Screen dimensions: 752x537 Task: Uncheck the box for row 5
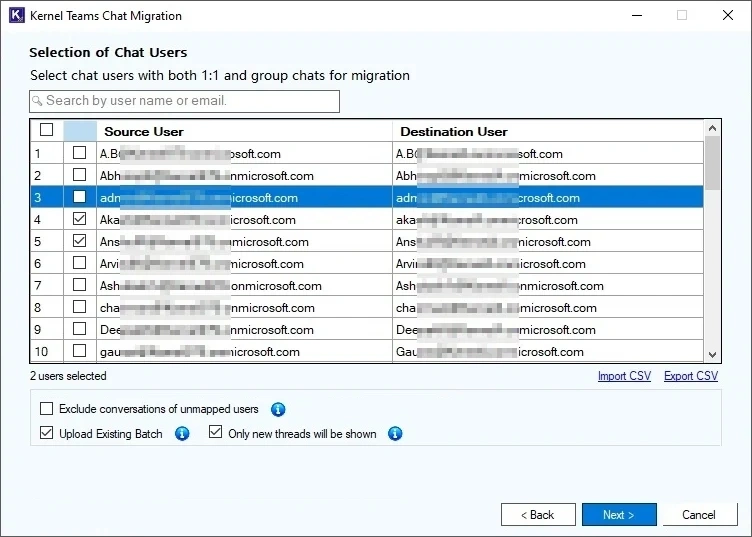point(80,241)
